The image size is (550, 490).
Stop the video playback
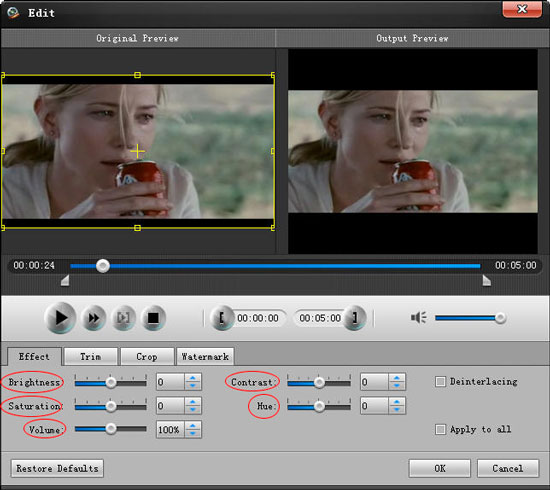pyautogui.click(x=153, y=318)
